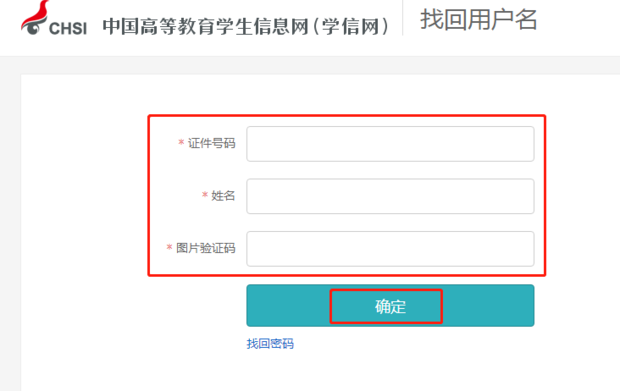The height and width of the screenshot is (391, 620).
Task: Select the 图片验证码 input field
Action: pyautogui.click(x=390, y=249)
